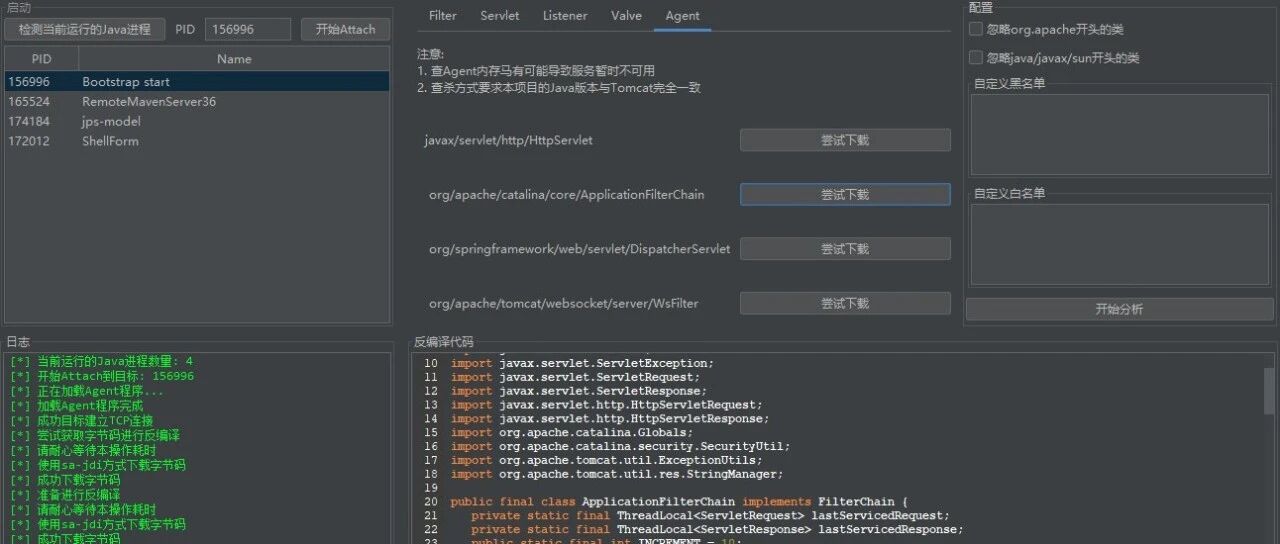Click into the 自定义白名单 text area
The height and width of the screenshot is (544, 1280).
tap(1119, 245)
